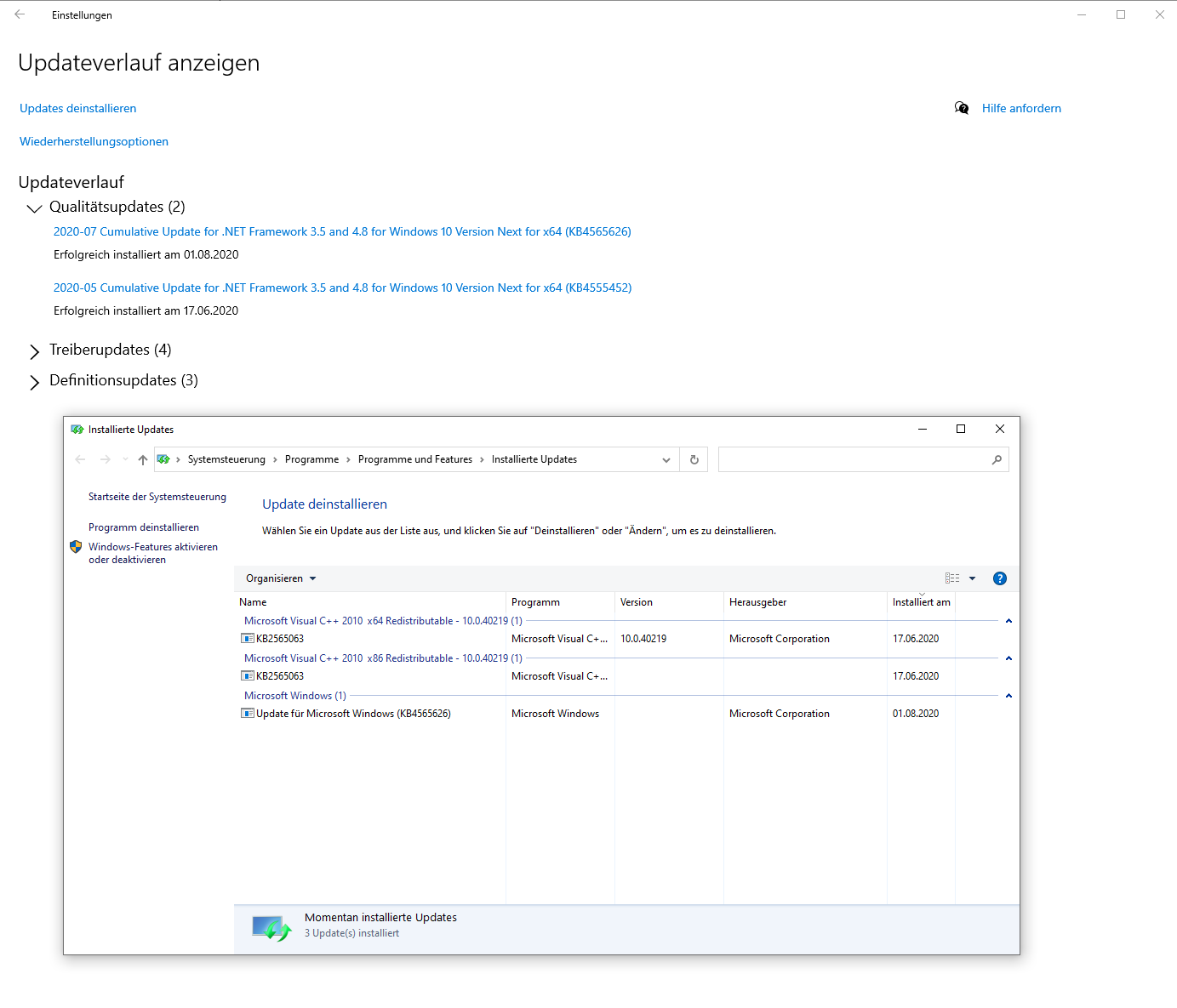Click Microsoft Corporation in the KB4565626 row
Image resolution: width=1177 pixels, height=1008 pixels.
tap(779, 714)
